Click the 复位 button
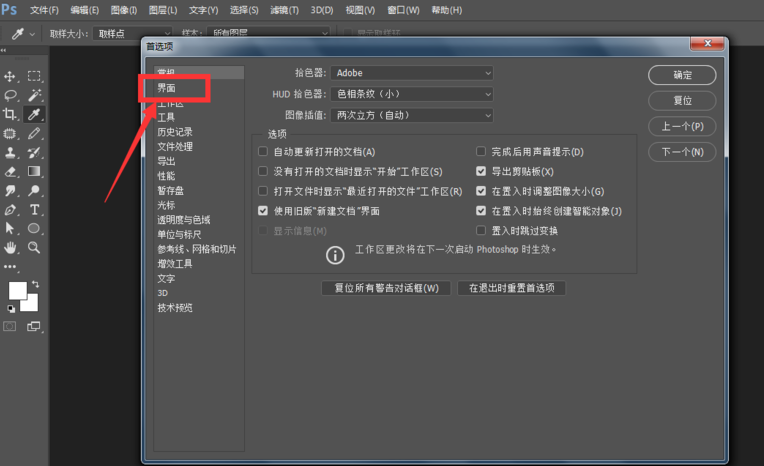Viewport: 764px width, 466px height. [x=682, y=100]
